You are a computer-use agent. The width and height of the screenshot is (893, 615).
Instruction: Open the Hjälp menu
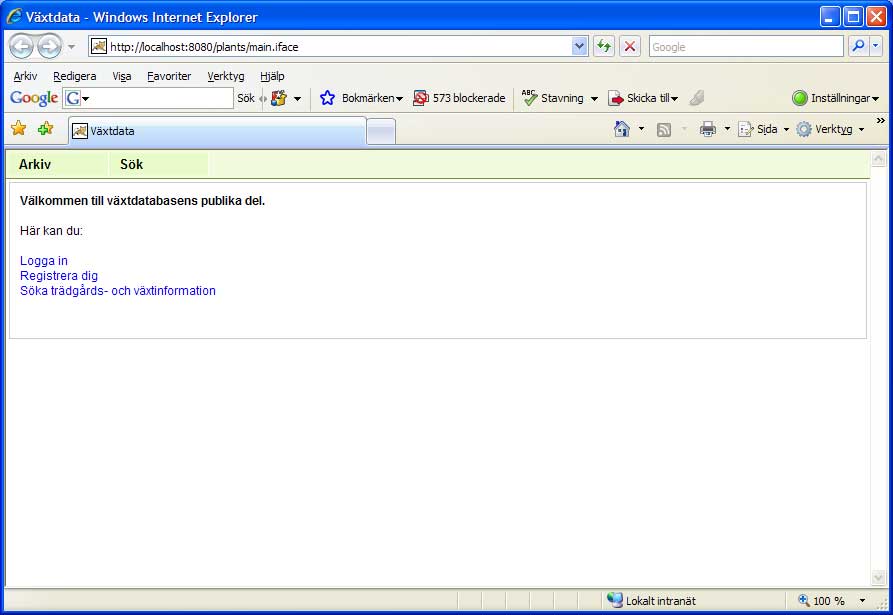tap(272, 76)
